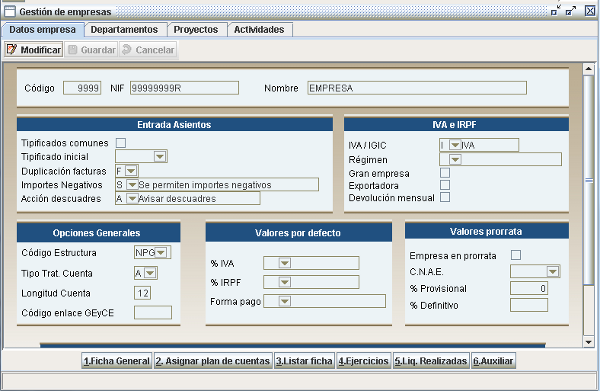Click the greyed Guardar button

click(92, 50)
